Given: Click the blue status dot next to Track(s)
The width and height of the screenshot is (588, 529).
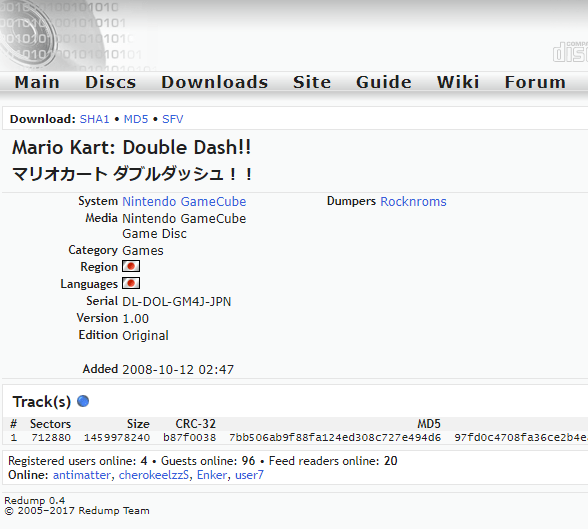Looking at the screenshot, I should 83,401.
